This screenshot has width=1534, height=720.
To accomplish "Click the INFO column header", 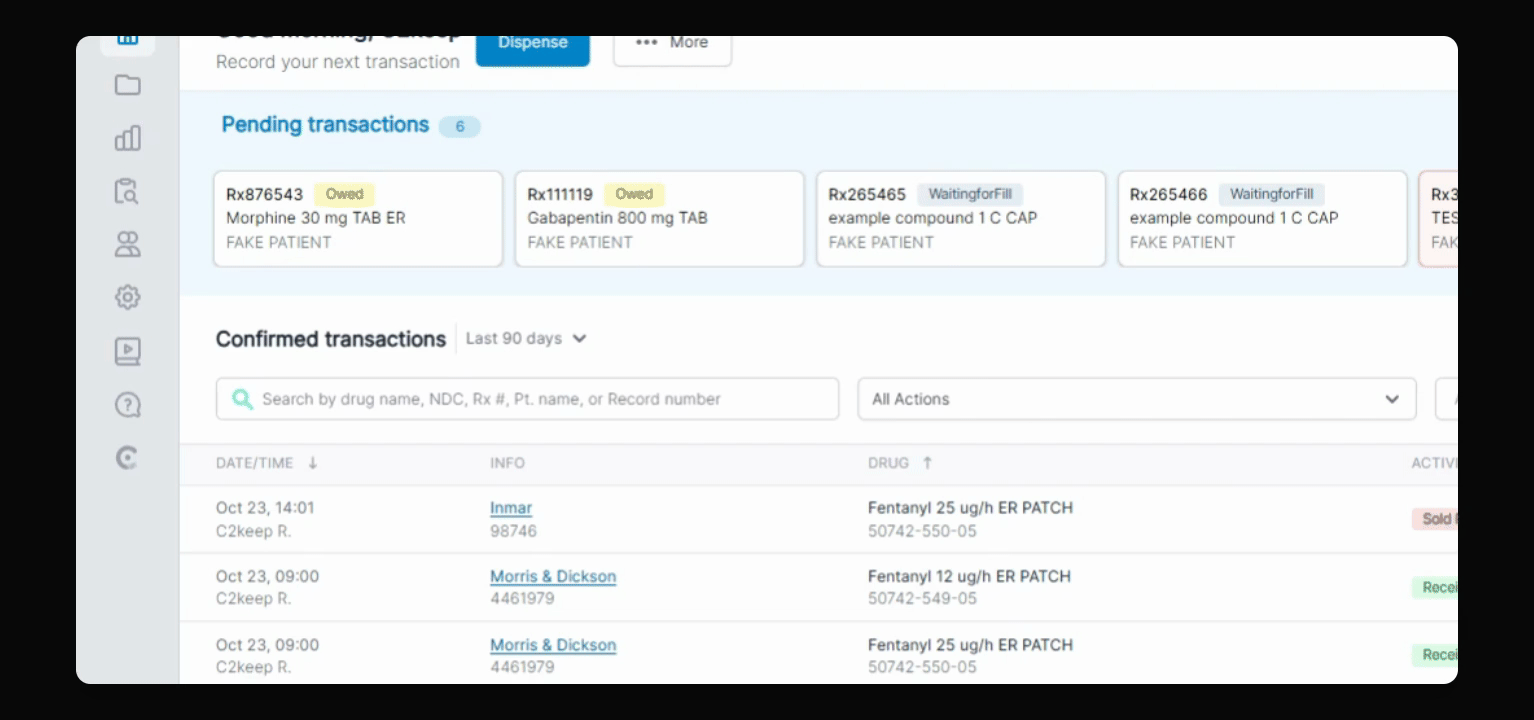I will [507, 463].
